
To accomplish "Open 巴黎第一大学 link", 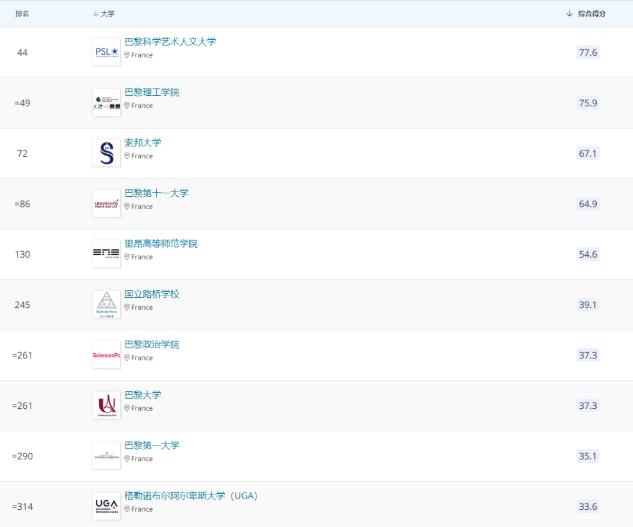I will [152, 445].
